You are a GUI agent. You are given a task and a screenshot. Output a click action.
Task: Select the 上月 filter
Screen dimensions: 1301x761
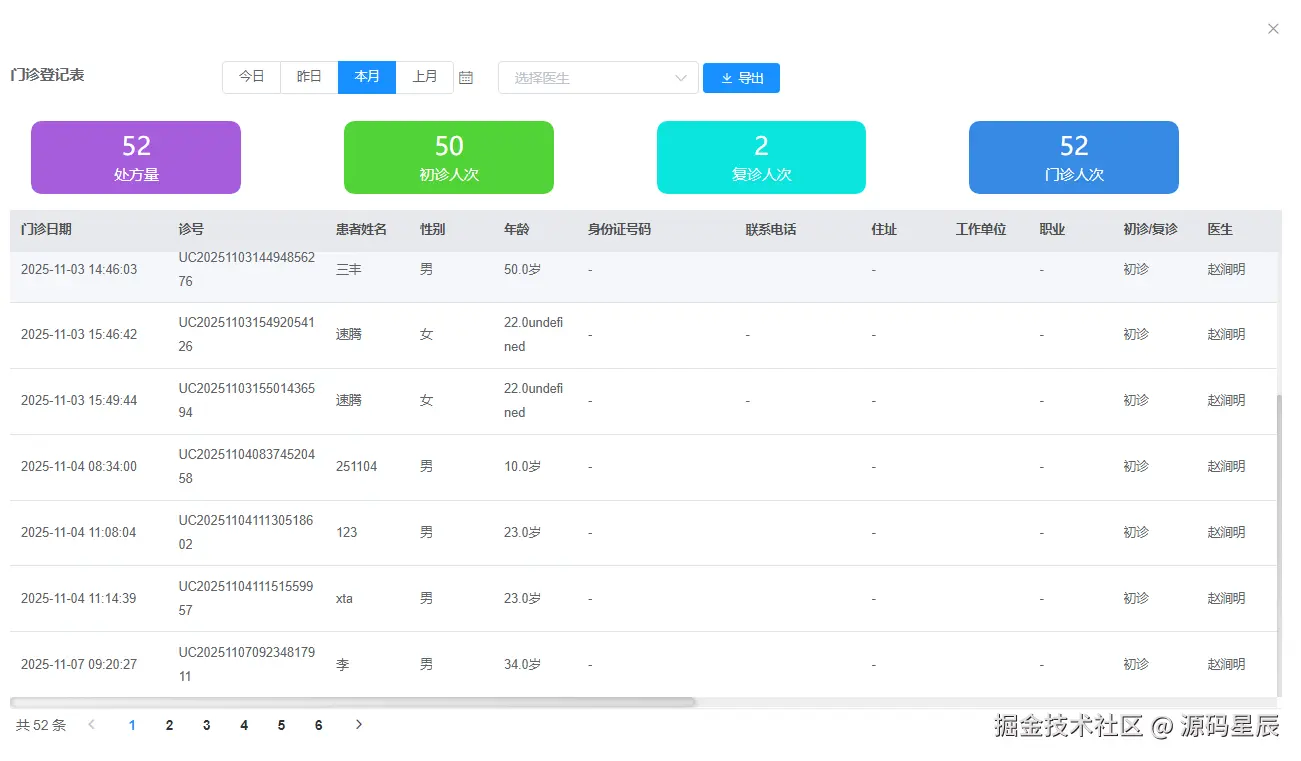click(x=425, y=77)
